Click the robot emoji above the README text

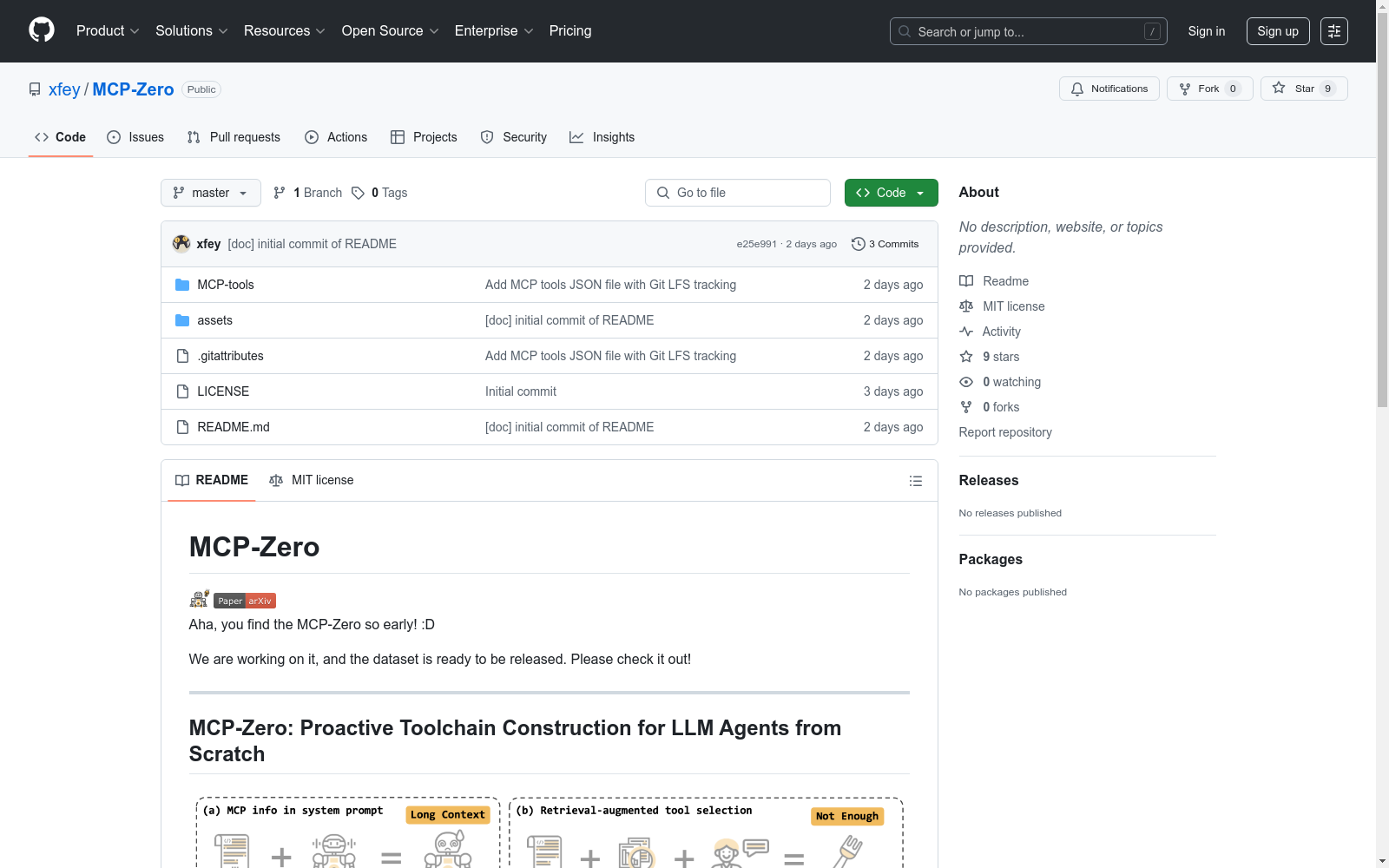pos(200,599)
